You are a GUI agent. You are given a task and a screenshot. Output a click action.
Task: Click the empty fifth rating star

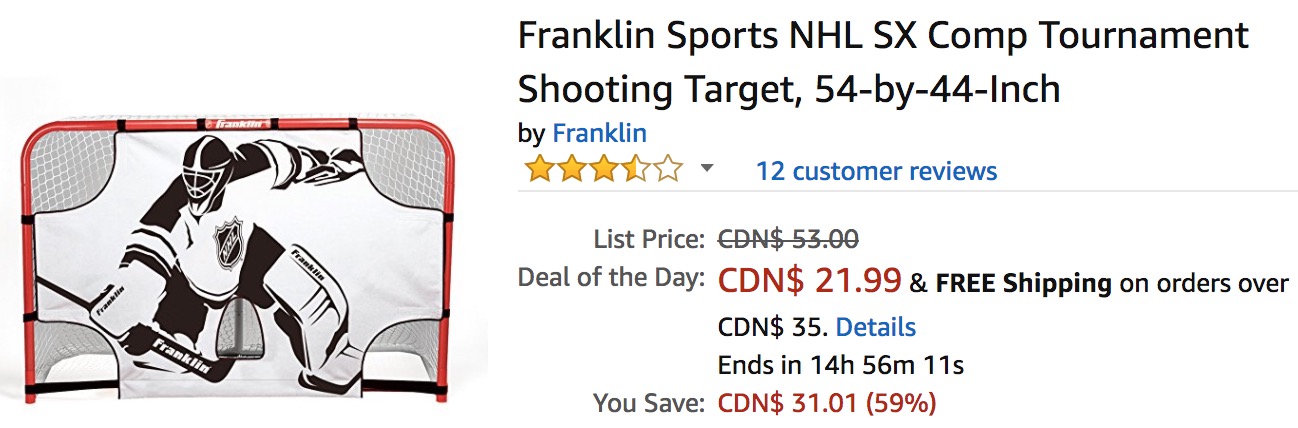pyautogui.click(x=667, y=170)
